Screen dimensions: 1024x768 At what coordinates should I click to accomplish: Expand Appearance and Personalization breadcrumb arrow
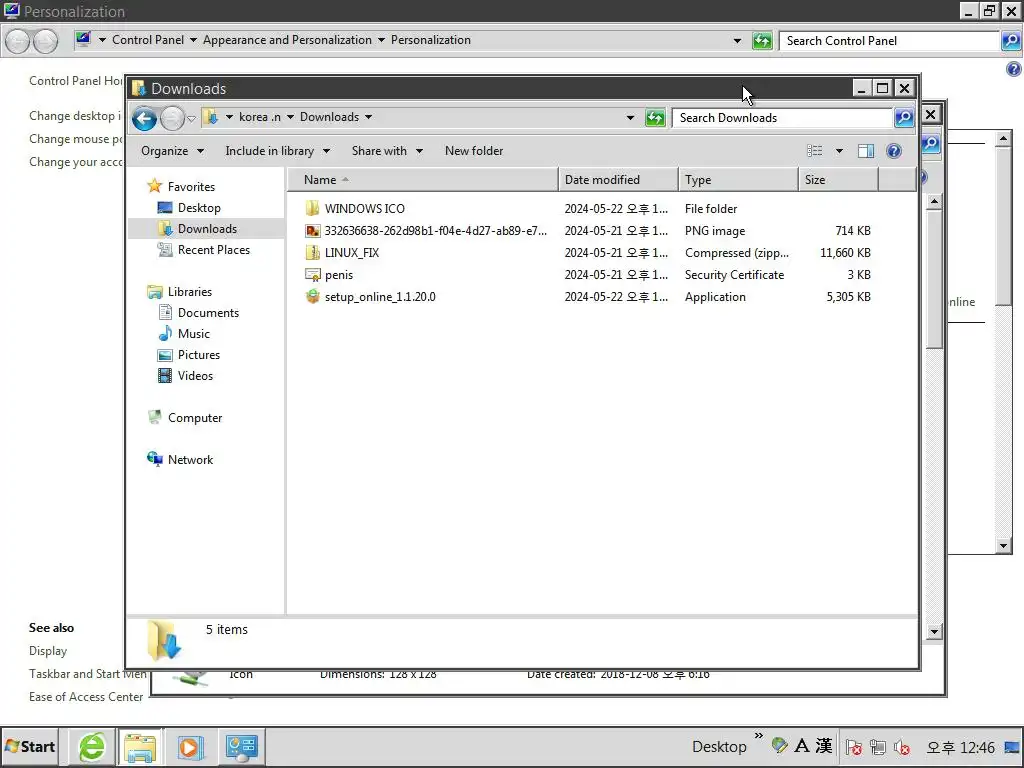pos(381,40)
